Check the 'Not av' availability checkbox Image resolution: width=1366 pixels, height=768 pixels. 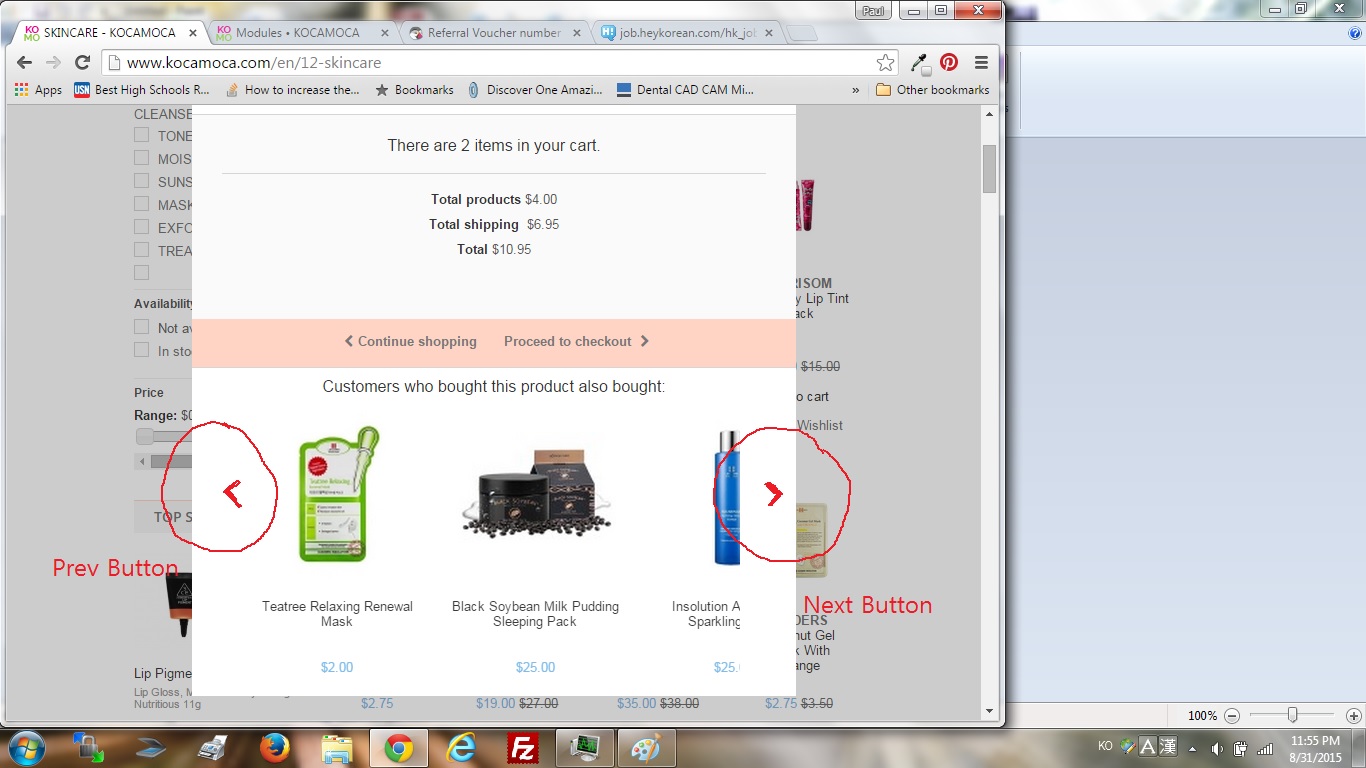coord(142,328)
